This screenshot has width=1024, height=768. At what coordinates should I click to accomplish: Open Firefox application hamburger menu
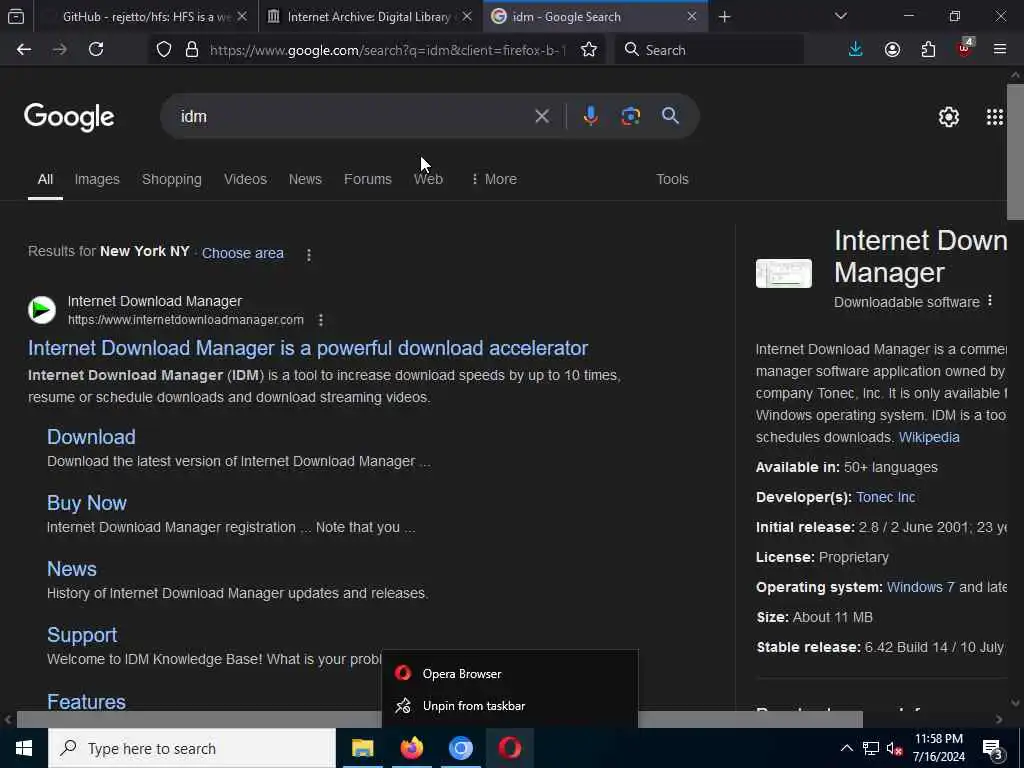[1000, 50]
